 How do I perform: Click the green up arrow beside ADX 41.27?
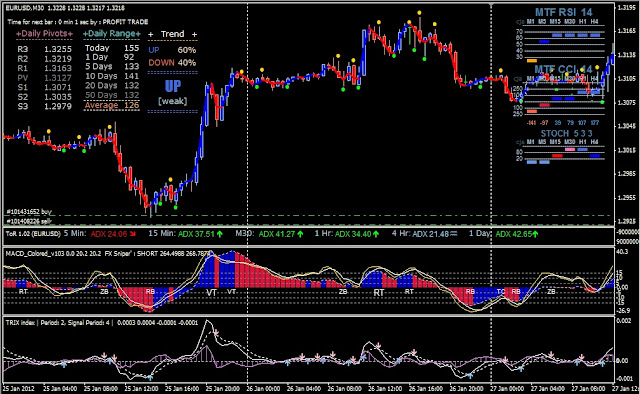coord(300,234)
